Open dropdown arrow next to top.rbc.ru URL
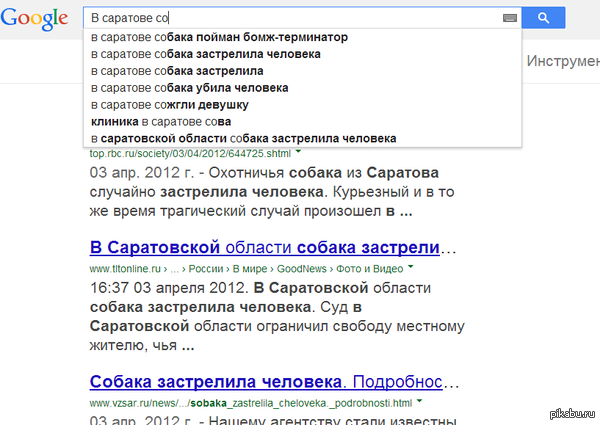Screen dimensions: 600x425 click(298, 152)
